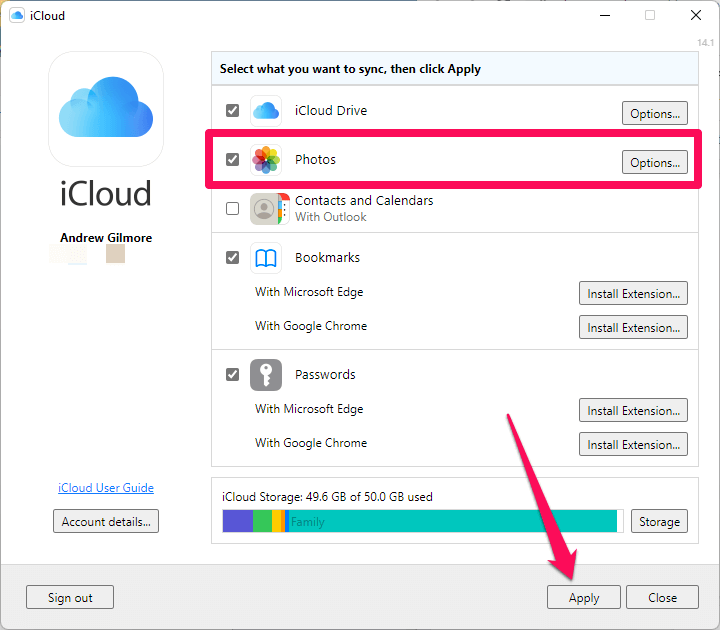
Task: Open the Storage button
Action: pyautogui.click(x=659, y=521)
